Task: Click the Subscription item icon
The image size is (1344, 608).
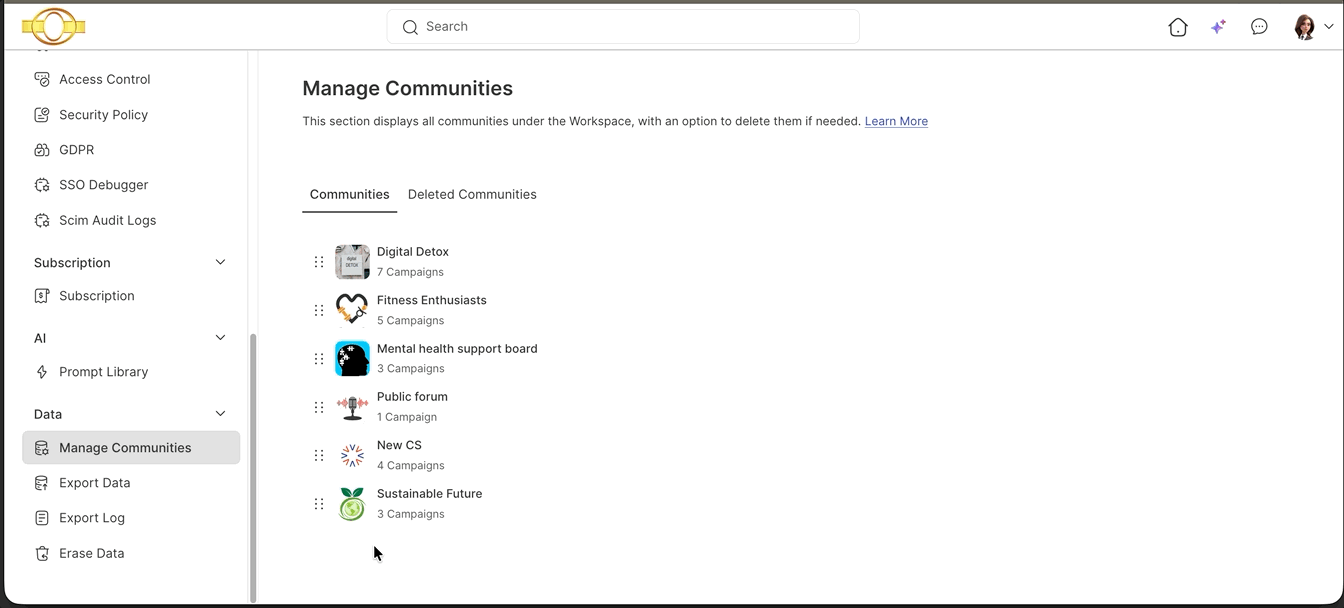Action: tap(42, 296)
